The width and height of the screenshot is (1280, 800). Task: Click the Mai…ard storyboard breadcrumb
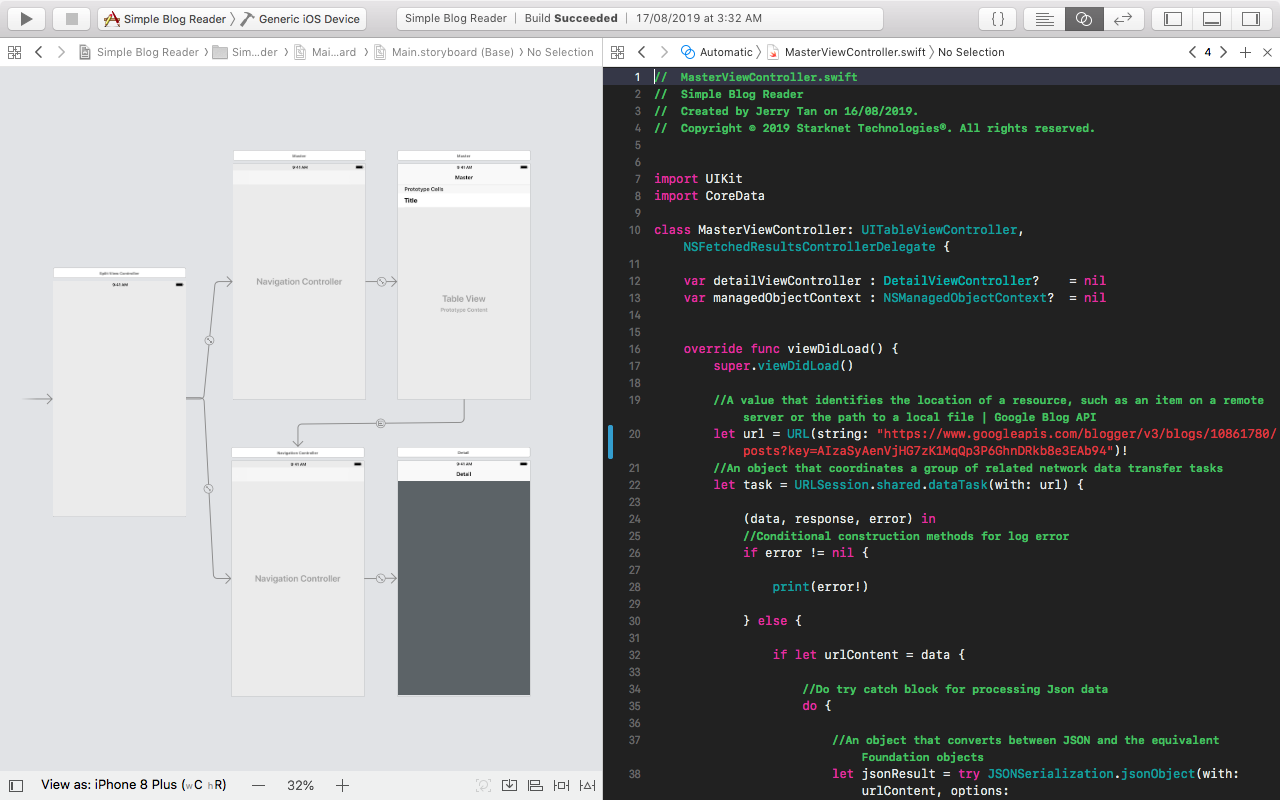[326, 52]
